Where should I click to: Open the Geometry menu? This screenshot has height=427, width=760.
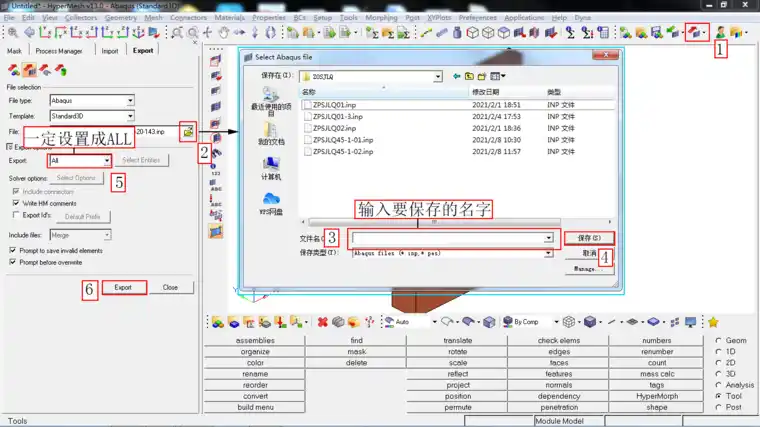pos(121,17)
